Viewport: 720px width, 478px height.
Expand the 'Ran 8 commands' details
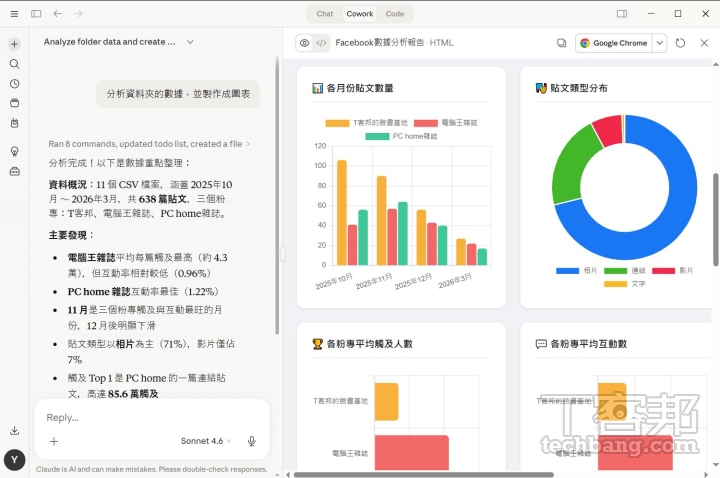coord(150,144)
